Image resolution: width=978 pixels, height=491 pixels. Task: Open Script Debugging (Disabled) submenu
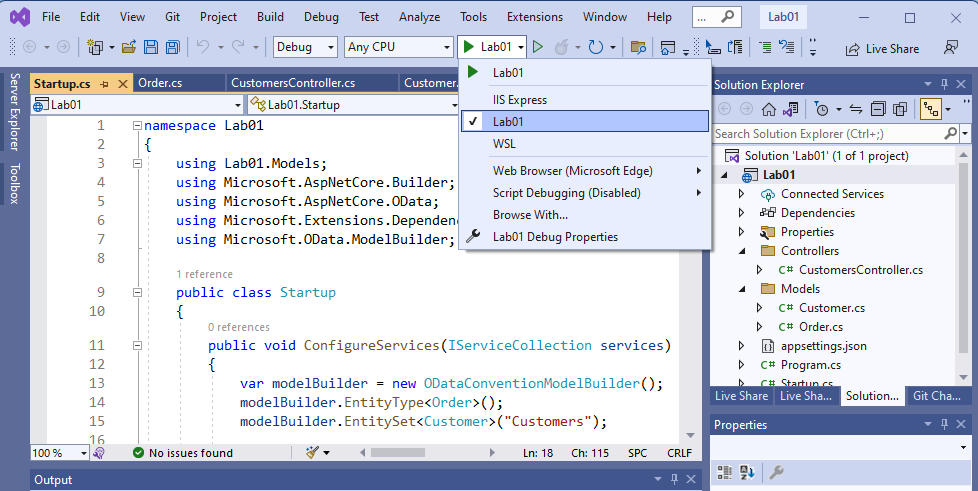[585, 193]
